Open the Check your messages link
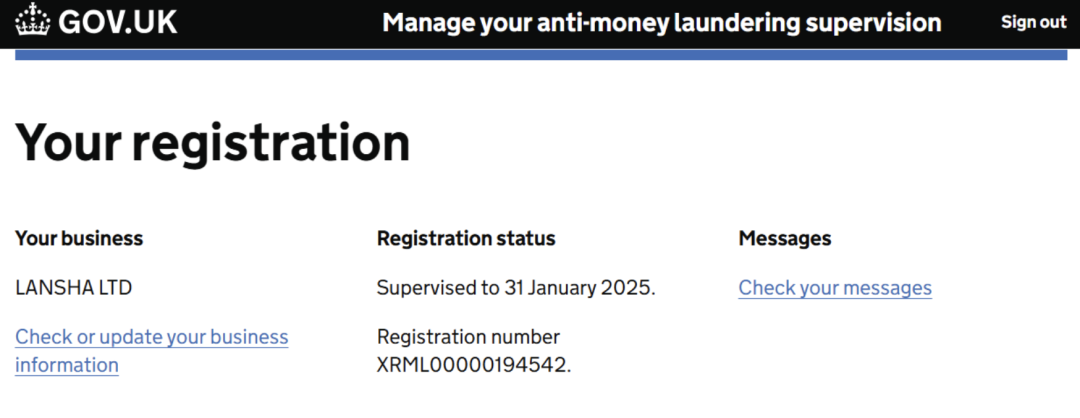The image size is (1080, 418). pyautogui.click(x=835, y=288)
